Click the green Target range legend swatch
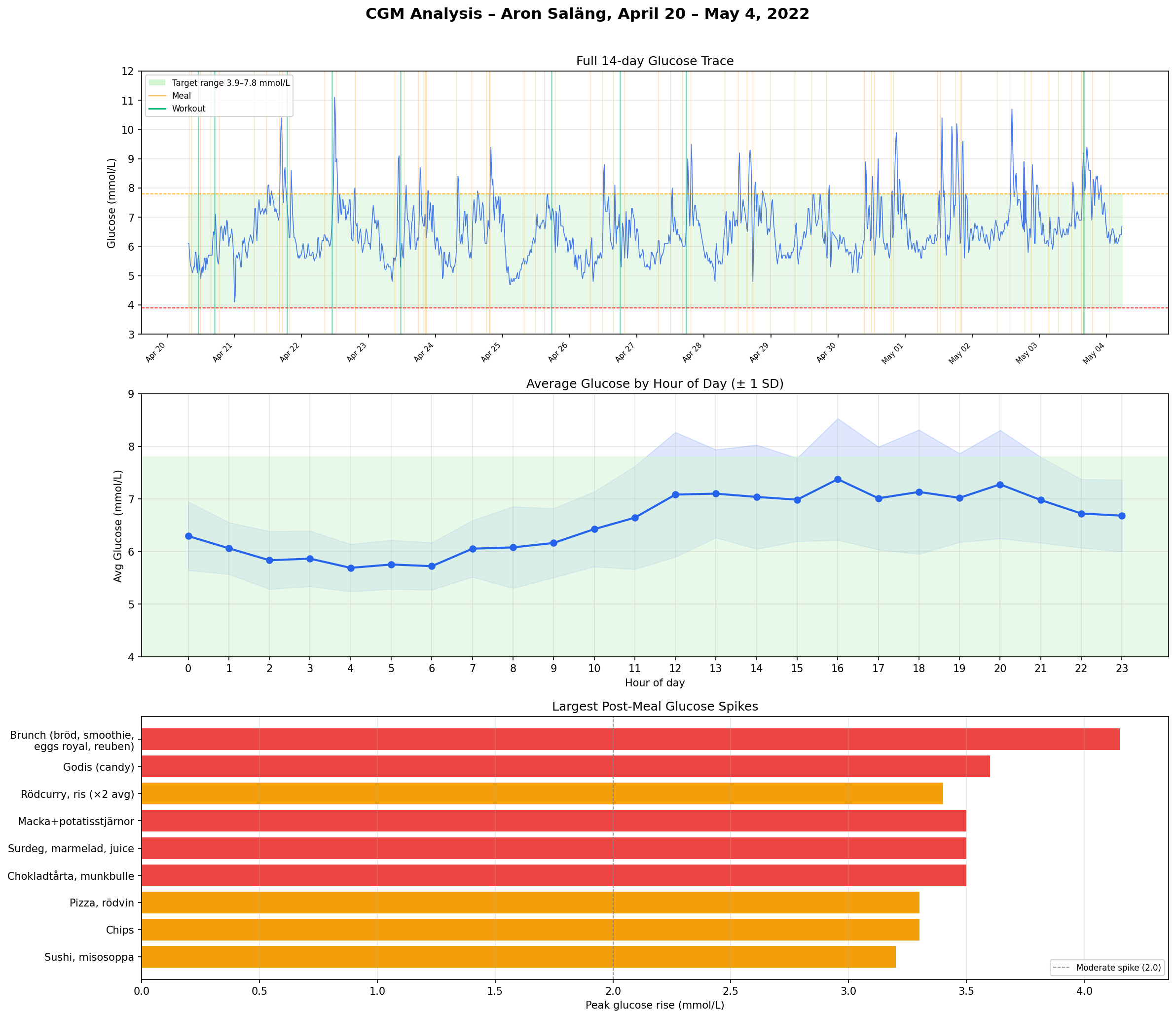The height and width of the screenshot is (1018, 1176). (x=157, y=83)
